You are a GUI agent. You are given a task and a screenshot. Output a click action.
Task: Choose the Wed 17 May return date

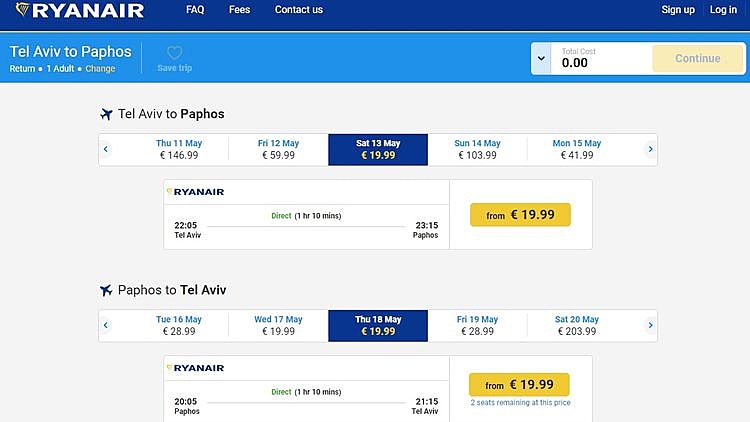(278, 325)
